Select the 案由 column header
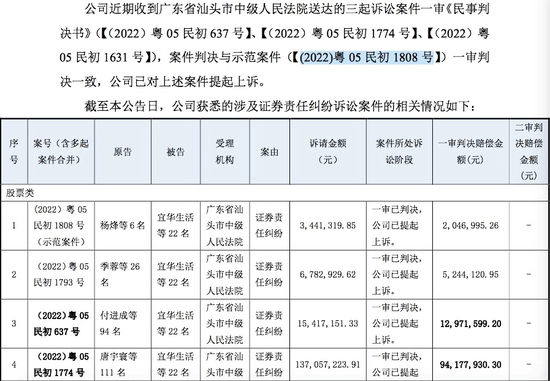 pos(269,152)
